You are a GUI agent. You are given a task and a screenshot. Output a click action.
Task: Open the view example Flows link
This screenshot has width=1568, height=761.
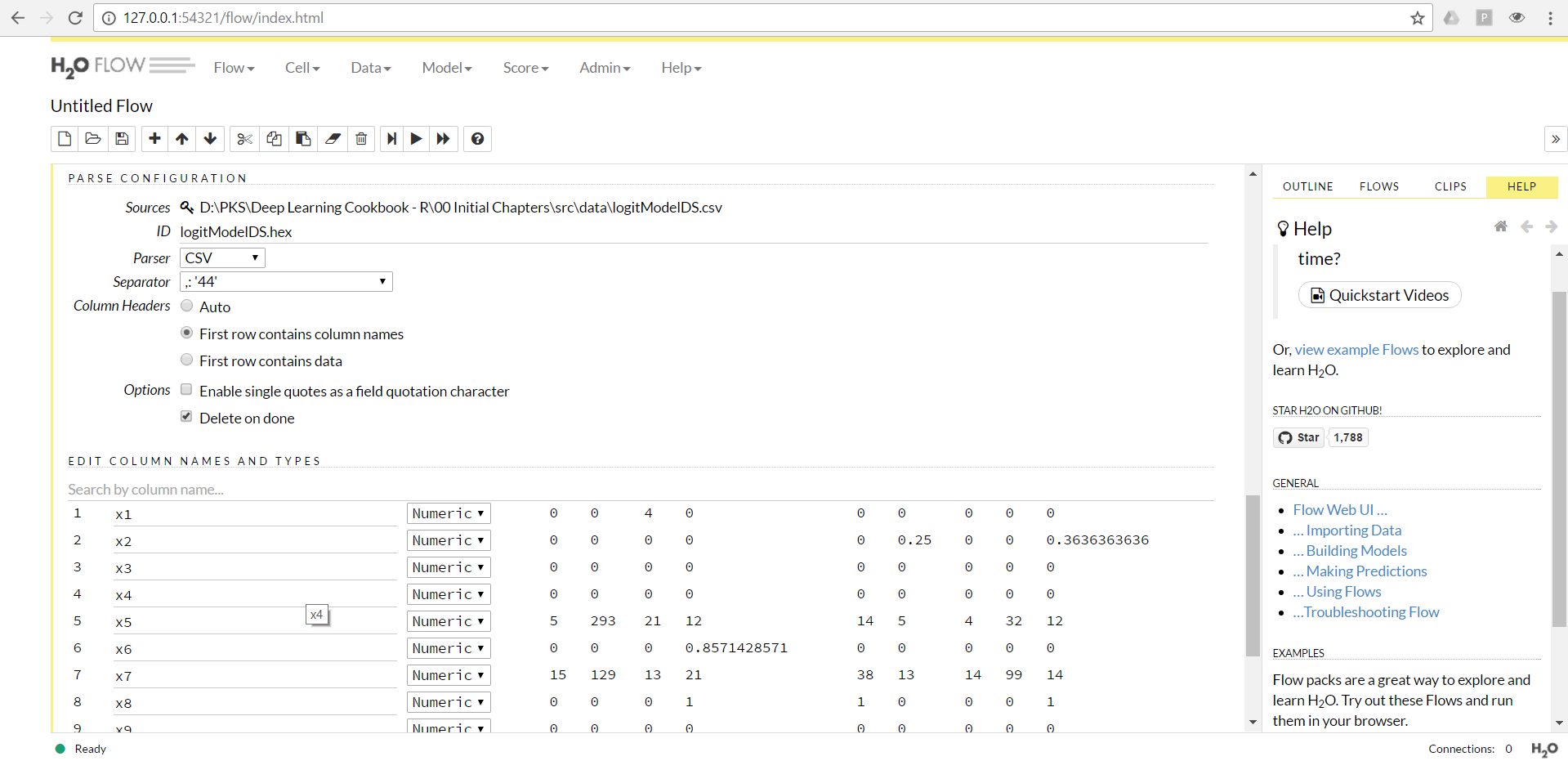tap(1356, 350)
